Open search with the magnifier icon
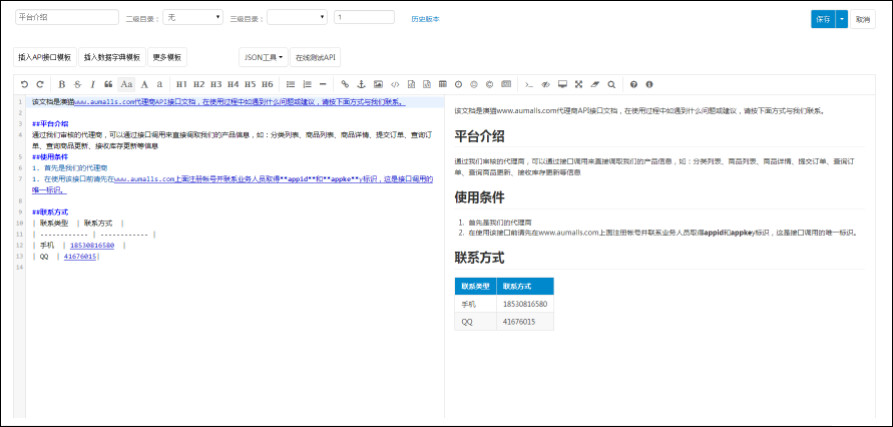893x427 pixels. (x=611, y=84)
